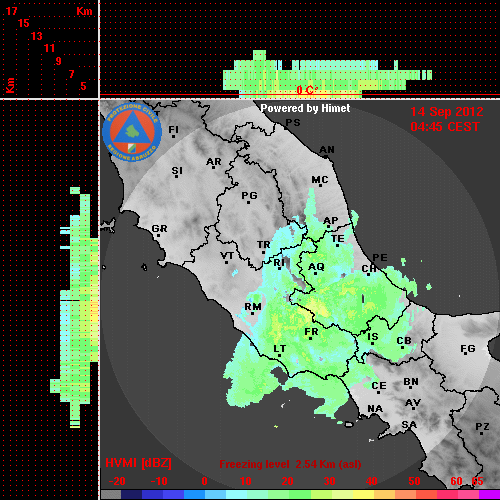Click the 0 value on dBZ scale

204,481
